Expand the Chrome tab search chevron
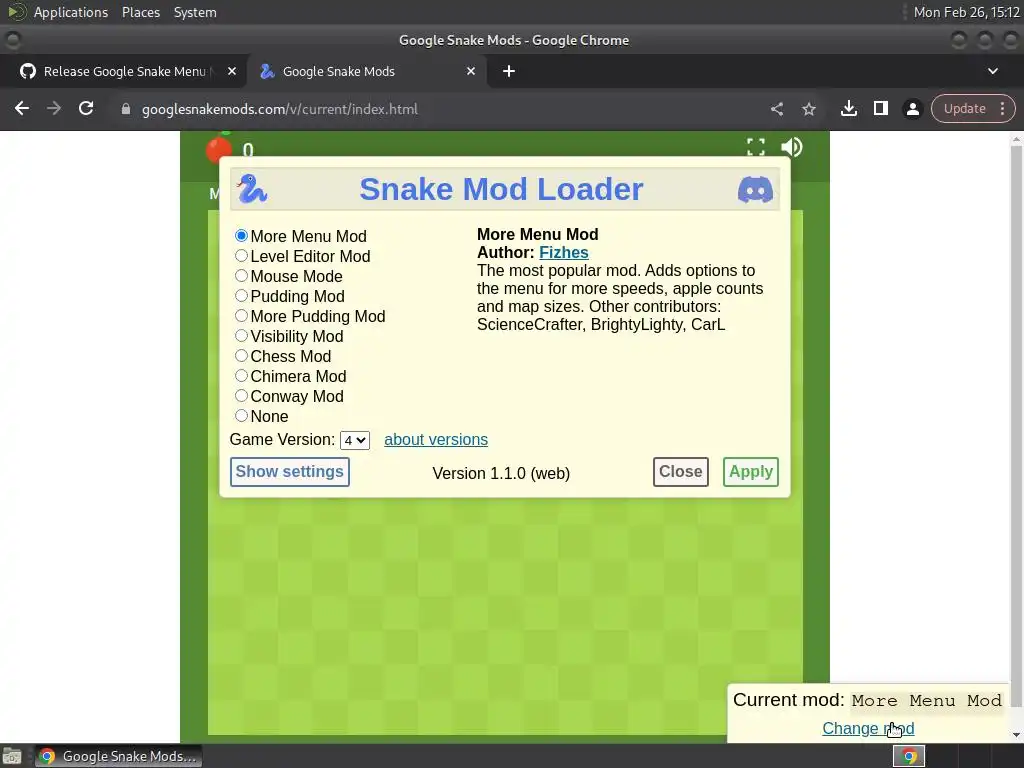The height and width of the screenshot is (768, 1024). pyautogui.click(x=993, y=71)
